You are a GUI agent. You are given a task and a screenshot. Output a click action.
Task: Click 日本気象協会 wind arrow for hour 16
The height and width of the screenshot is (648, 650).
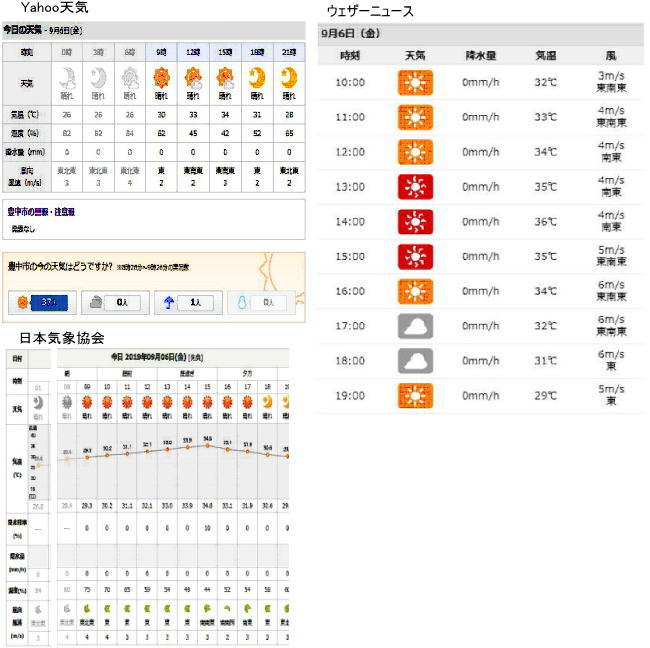pos(227,609)
